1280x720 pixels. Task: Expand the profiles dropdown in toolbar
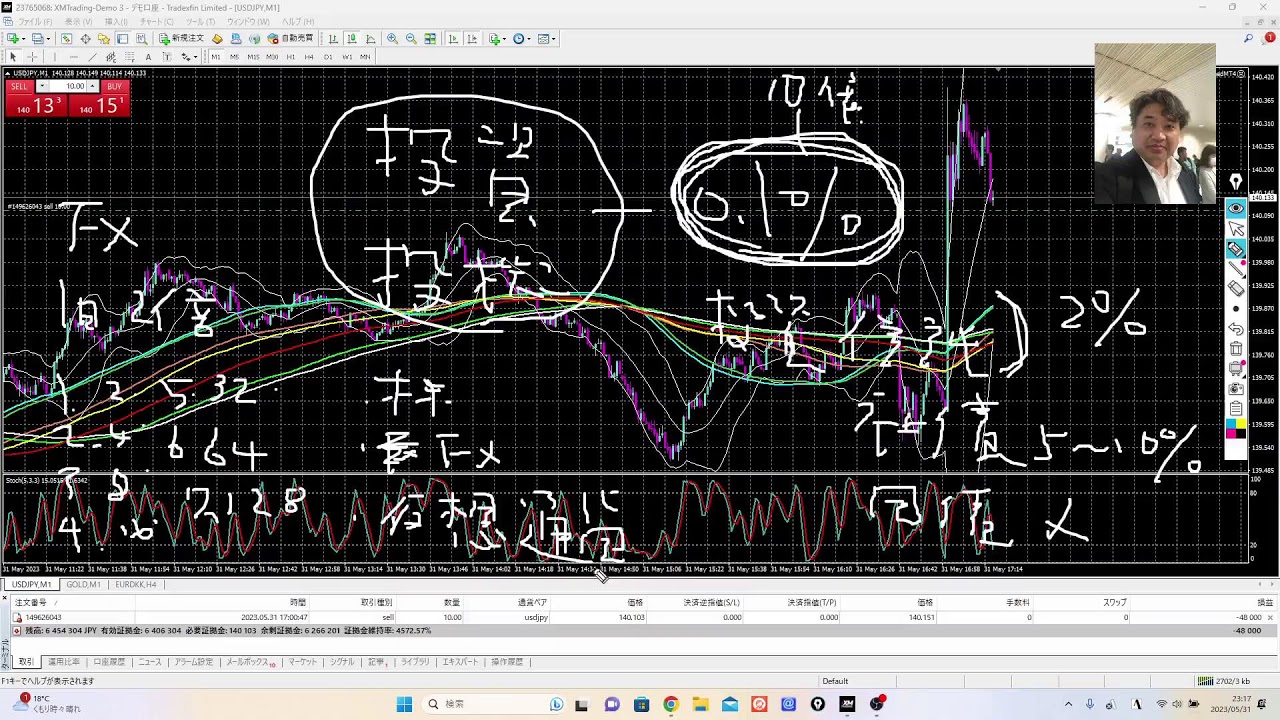(47, 39)
